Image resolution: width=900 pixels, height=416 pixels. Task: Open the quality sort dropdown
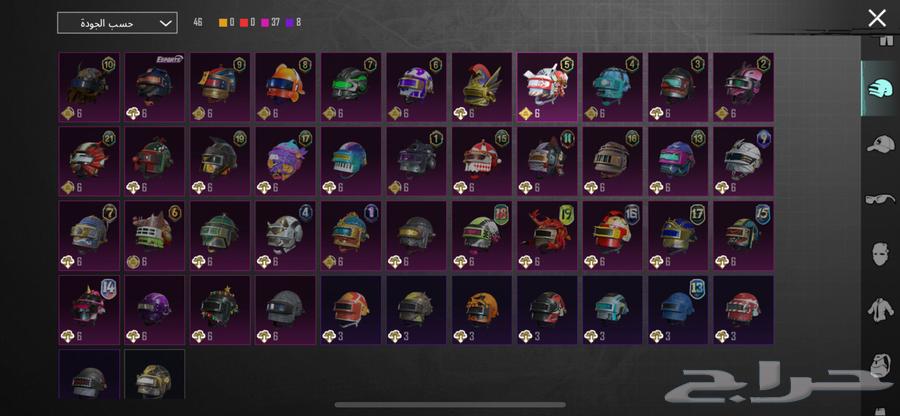tap(117, 23)
